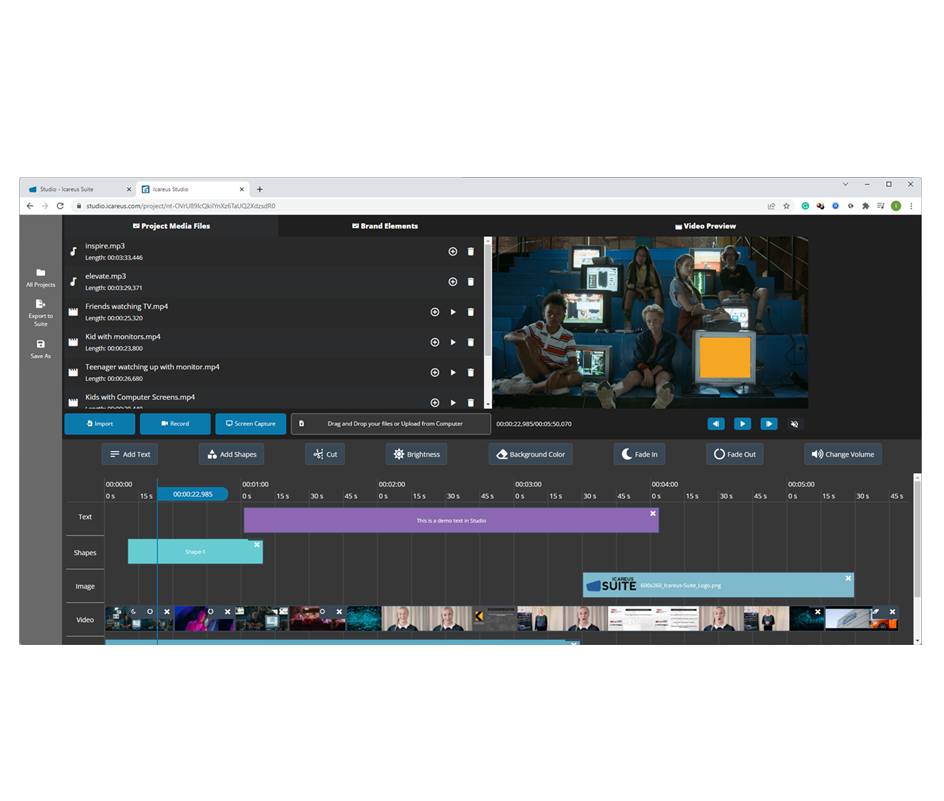944x801 pixels.
Task: Select Shape-1 clip on Shapes track
Action: pyautogui.click(x=195, y=552)
